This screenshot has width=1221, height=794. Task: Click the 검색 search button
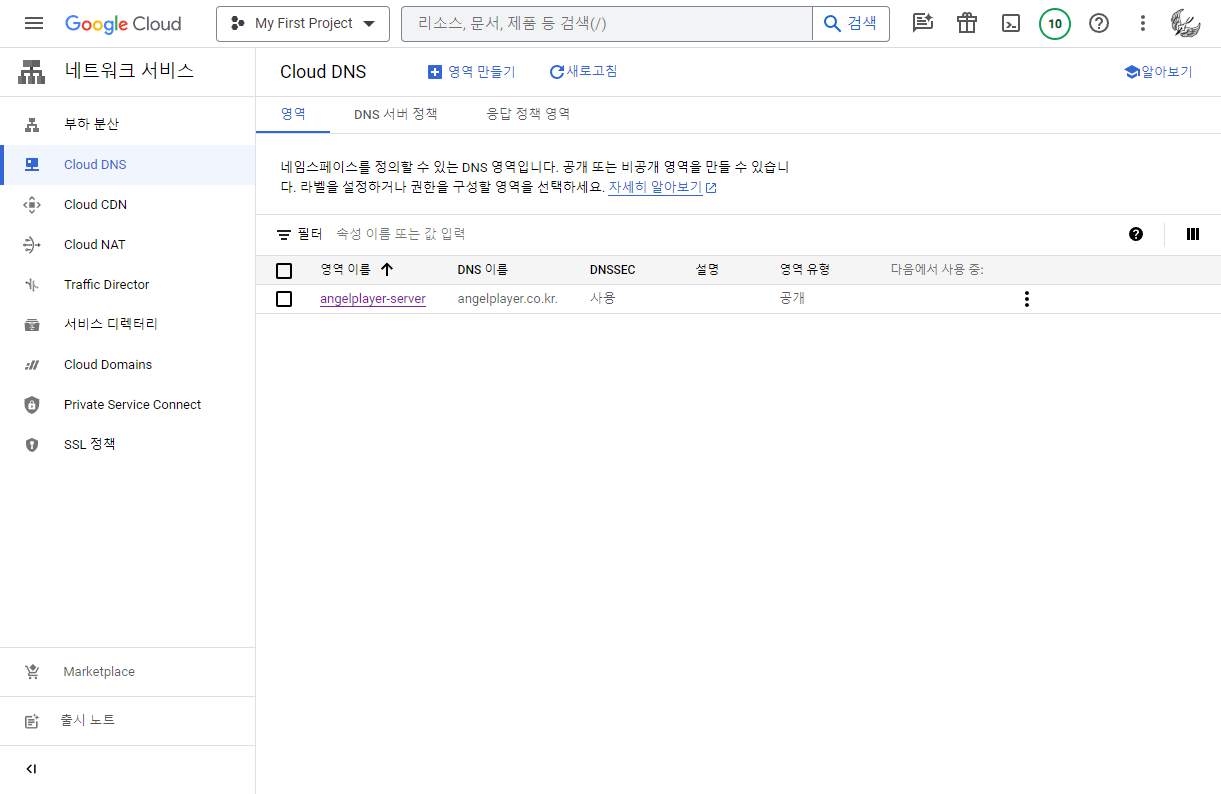tap(851, 23)
